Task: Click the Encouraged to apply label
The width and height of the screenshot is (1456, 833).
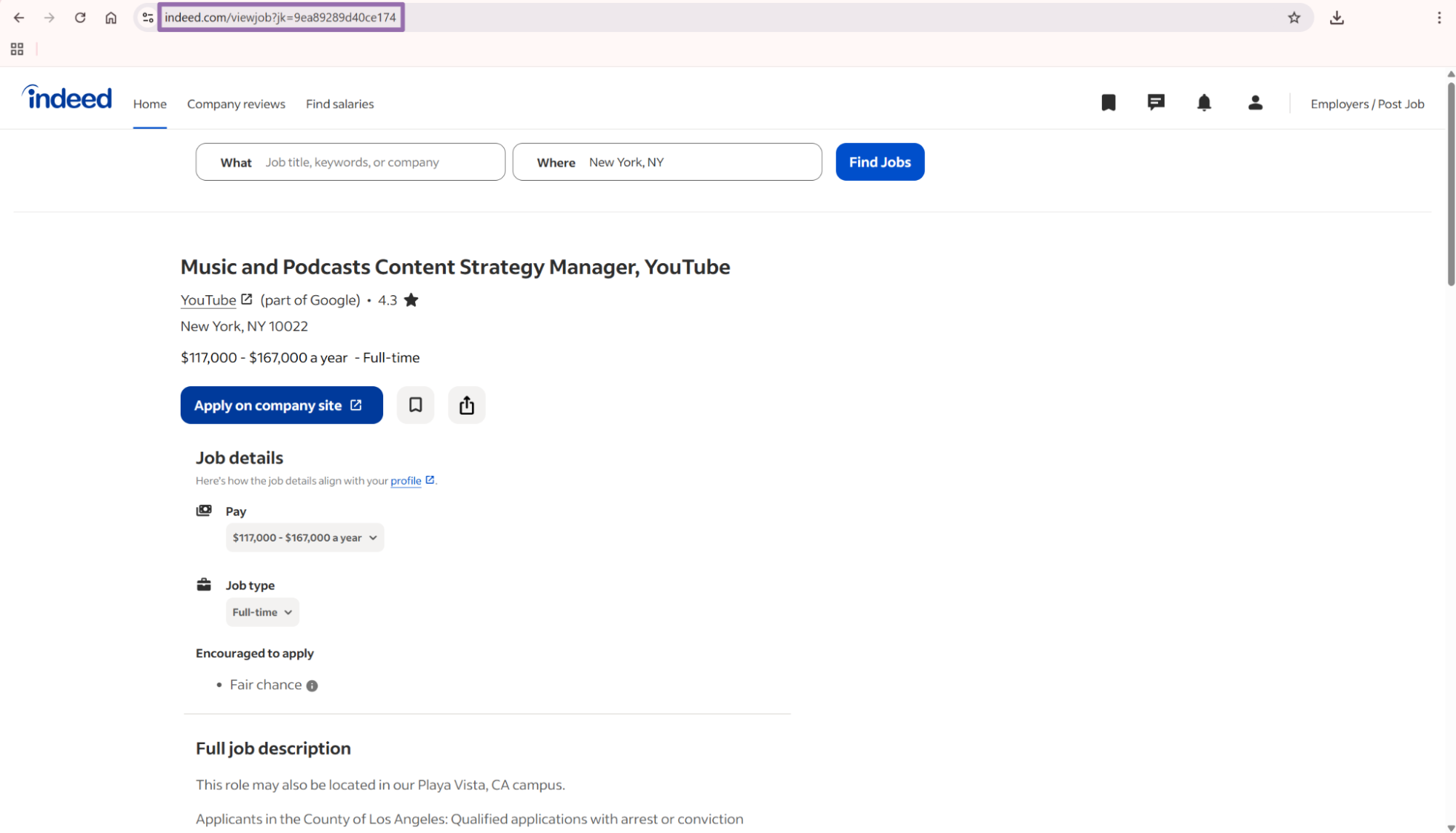Action: [254, 654]
